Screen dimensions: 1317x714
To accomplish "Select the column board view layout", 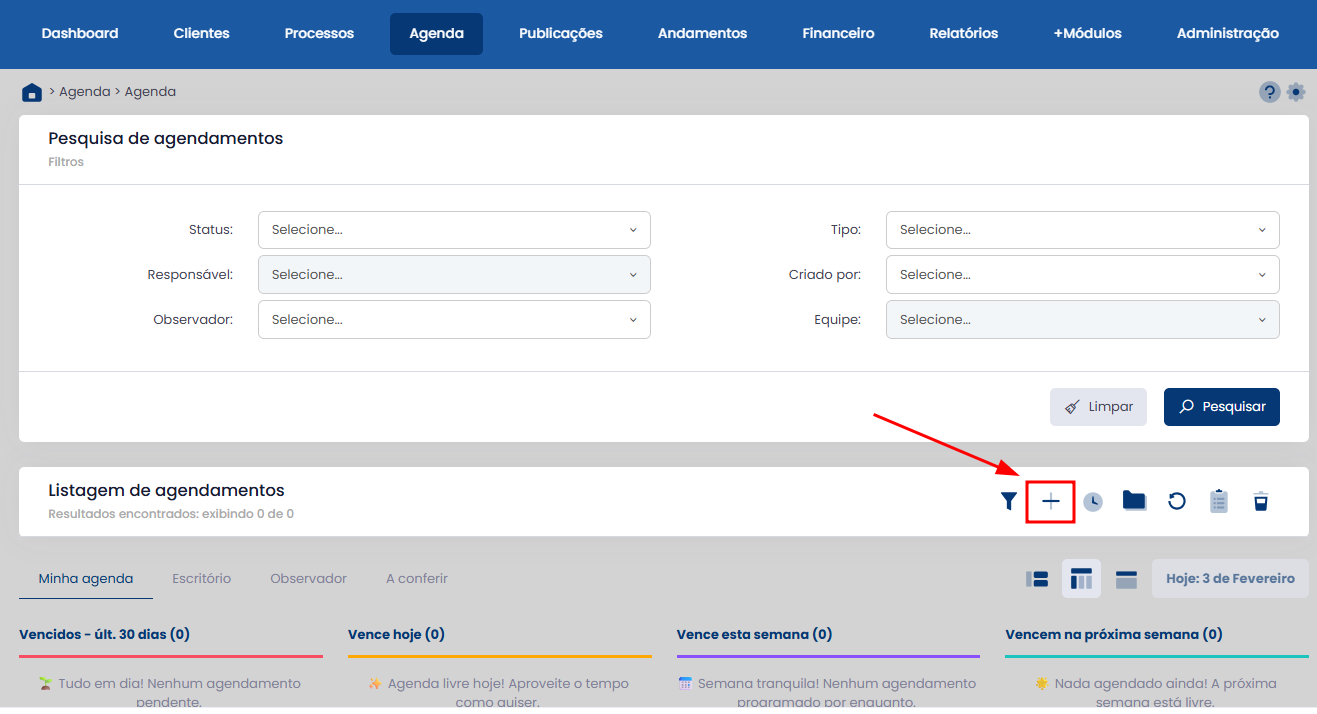I will 1081,579.
